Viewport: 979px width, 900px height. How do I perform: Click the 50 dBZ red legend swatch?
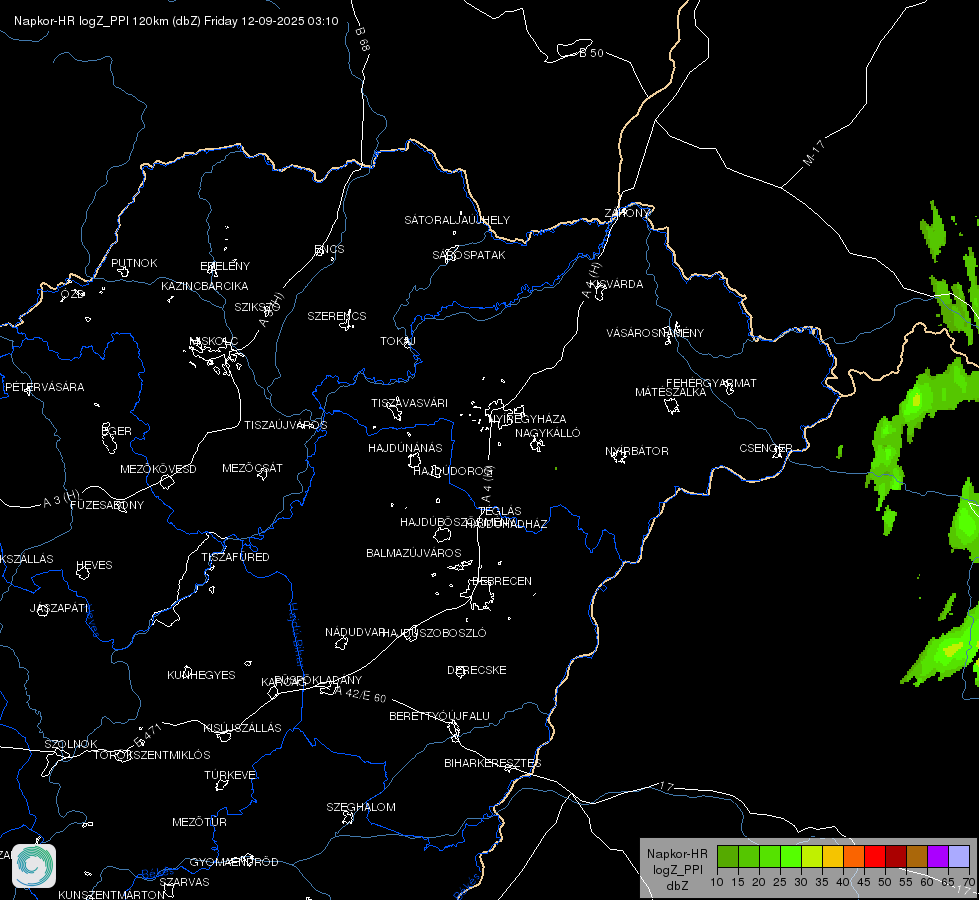(875, 856)
